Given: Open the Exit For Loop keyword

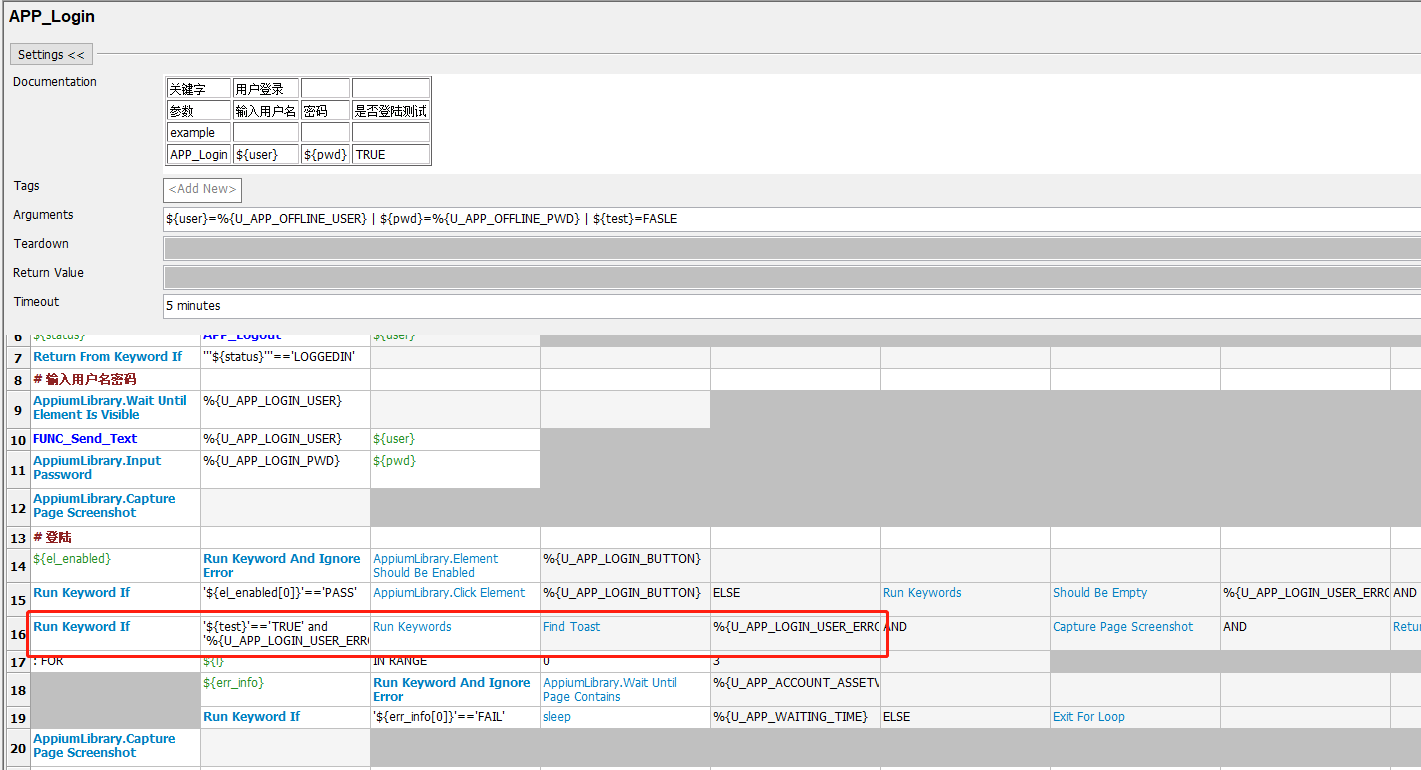Looking at the screenshot, I should [1088, 716].
